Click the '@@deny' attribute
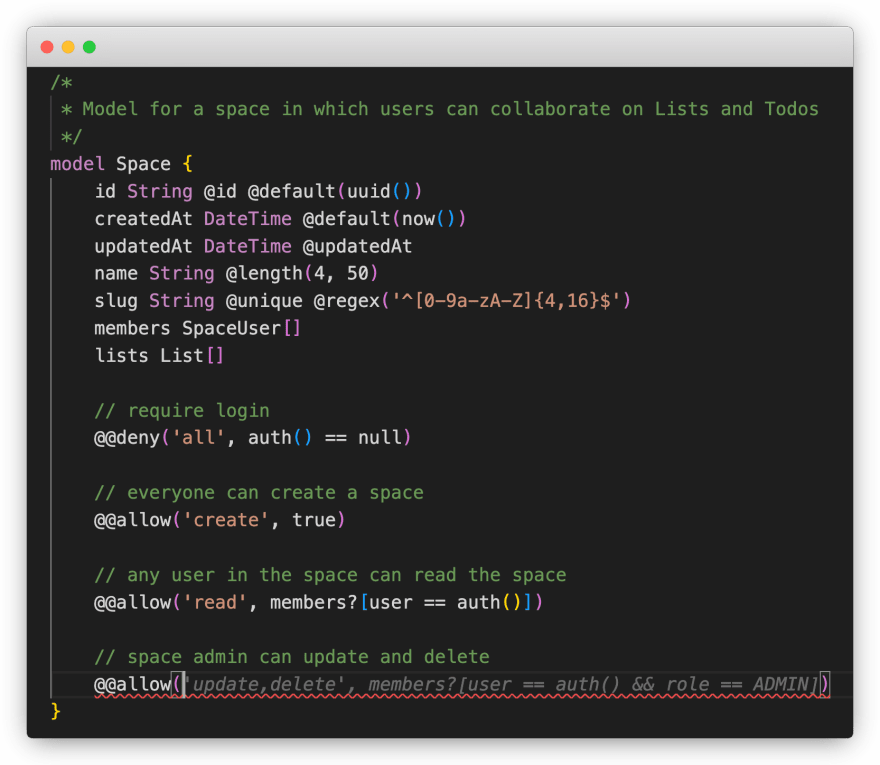This screenshot has width=880, height=765. click(x=127, y=438)
